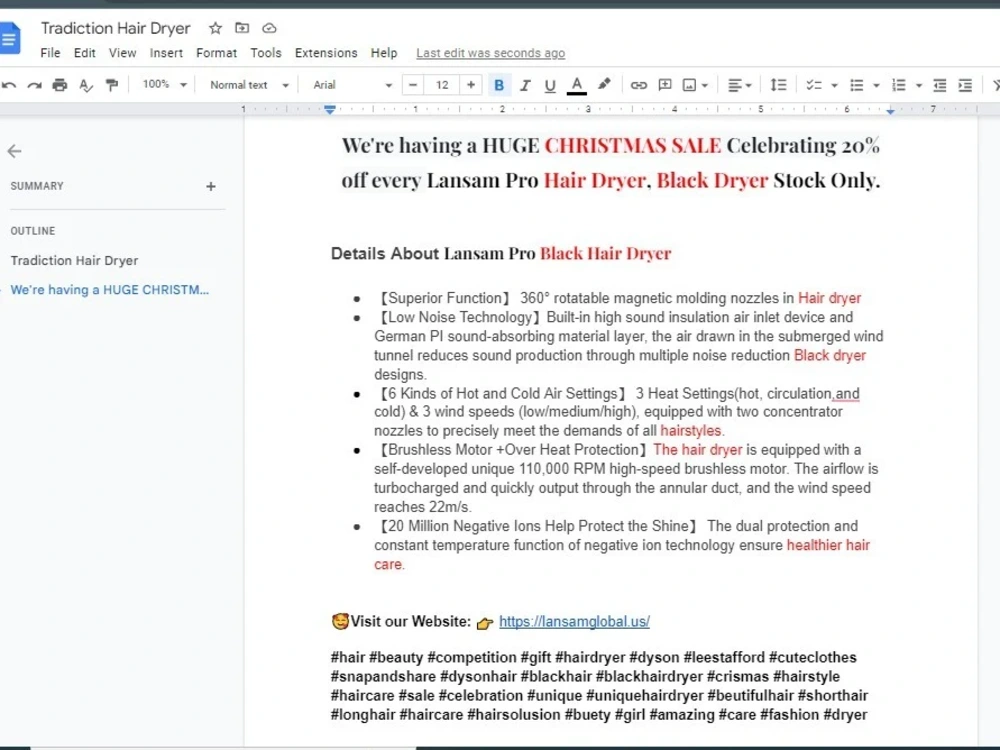
Task: Toggle Bold formatting
Action: (499, 85)
